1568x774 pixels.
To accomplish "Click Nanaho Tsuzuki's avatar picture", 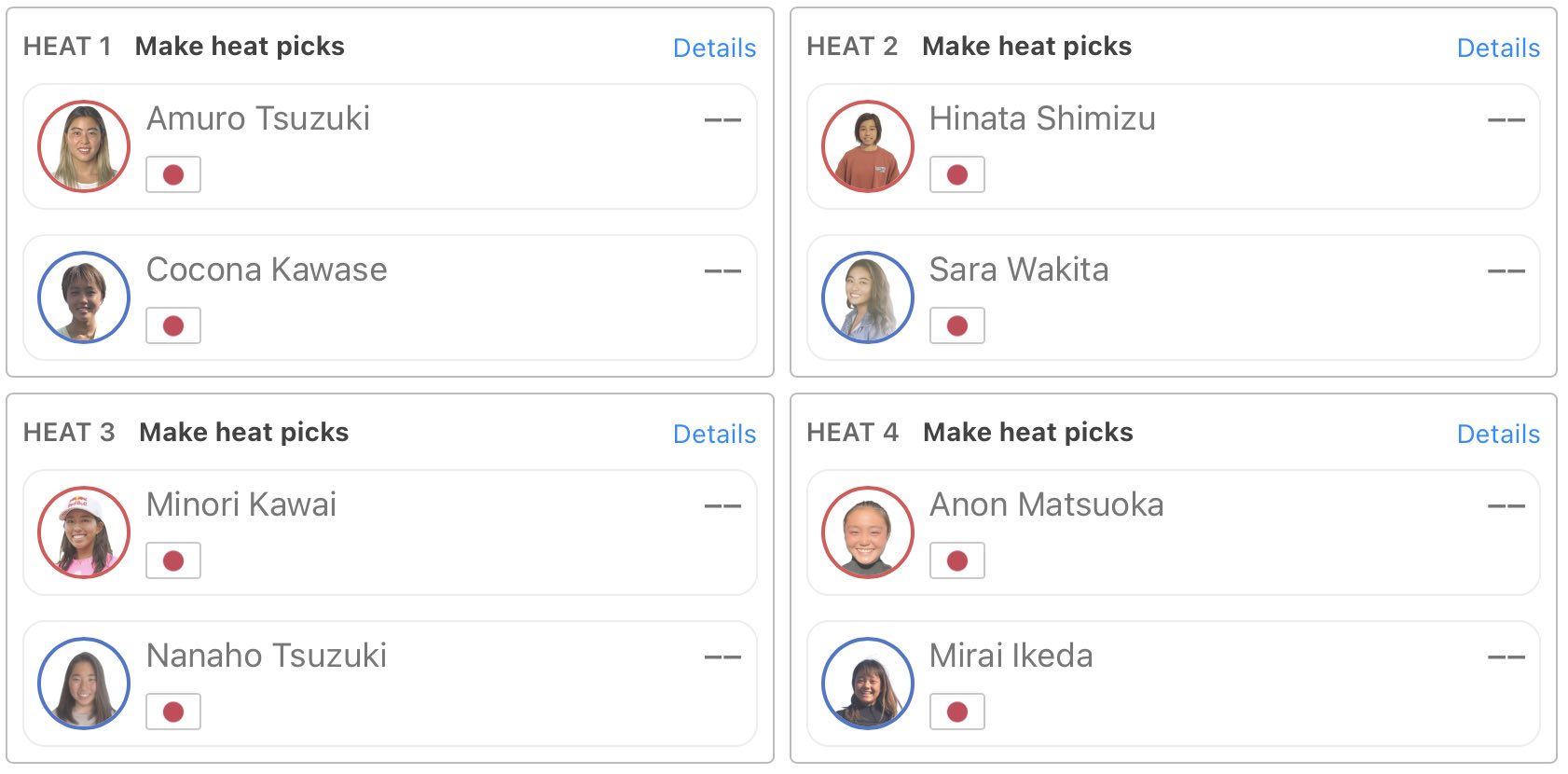I will [x=84, y=684].
